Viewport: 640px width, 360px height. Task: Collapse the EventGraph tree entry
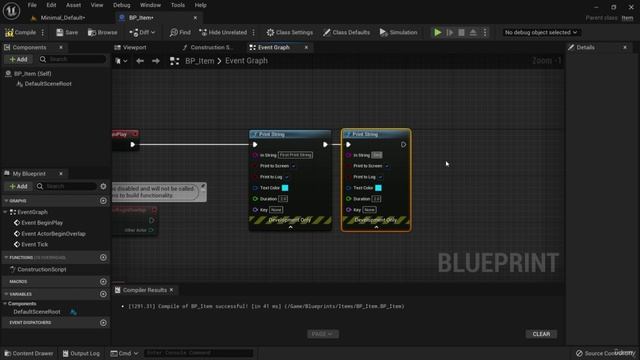click(x=5, y=212)
